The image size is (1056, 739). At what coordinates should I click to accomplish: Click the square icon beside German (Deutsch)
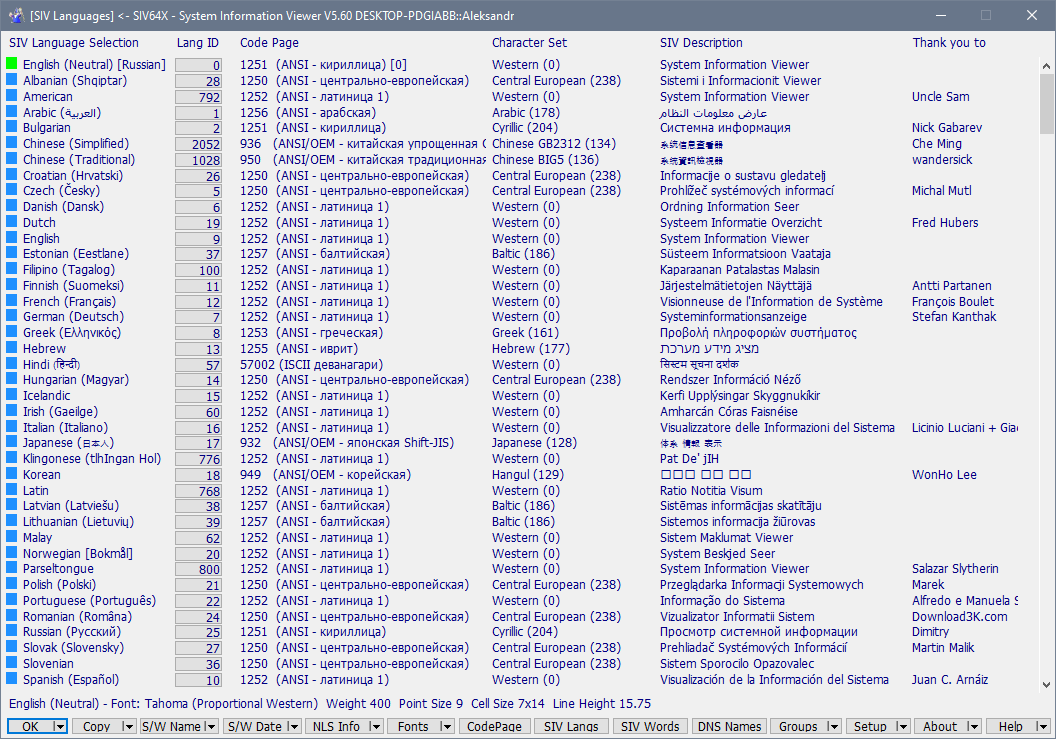[x=11, y=316]
